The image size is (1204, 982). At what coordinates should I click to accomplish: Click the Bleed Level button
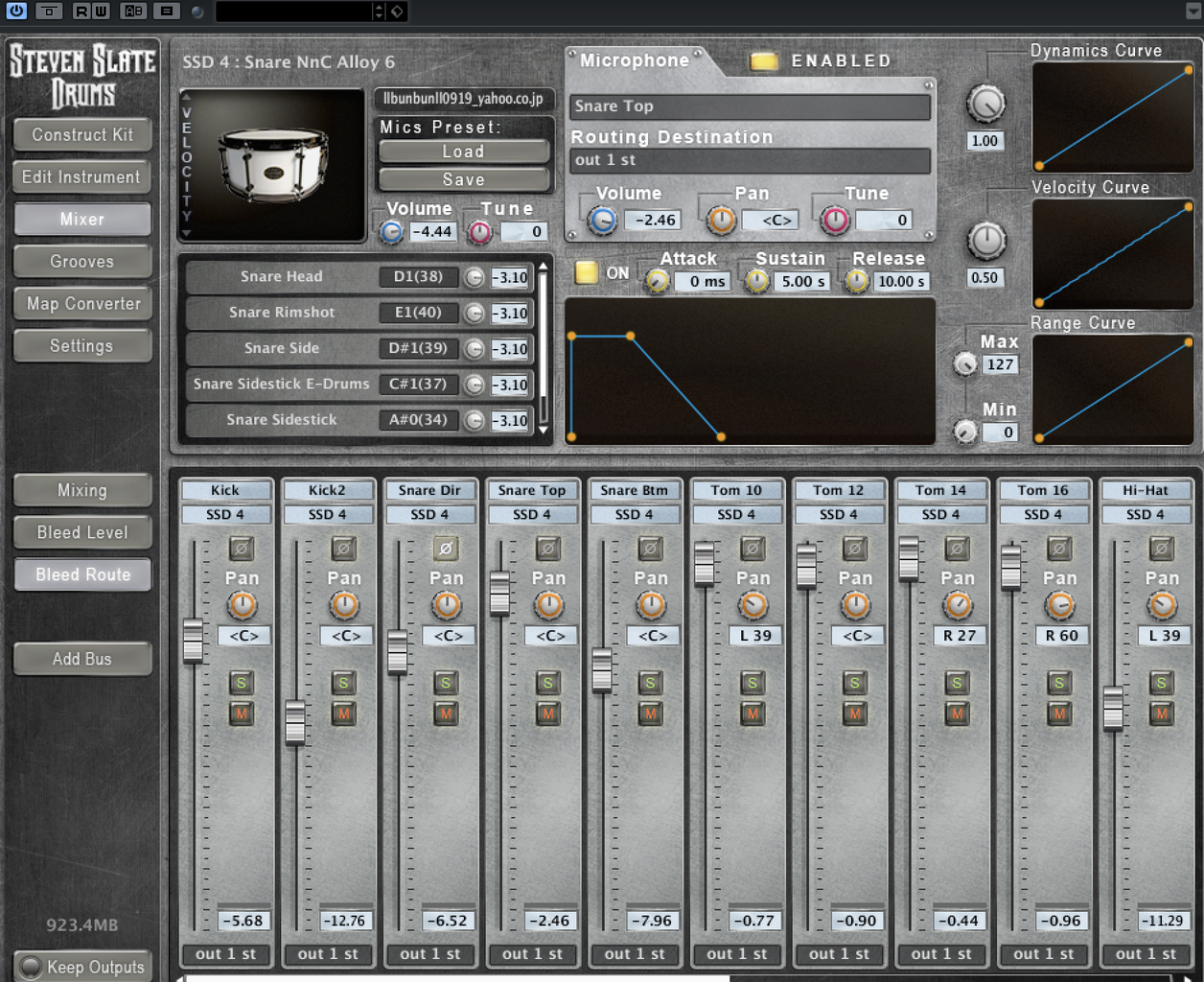(82, 532)
